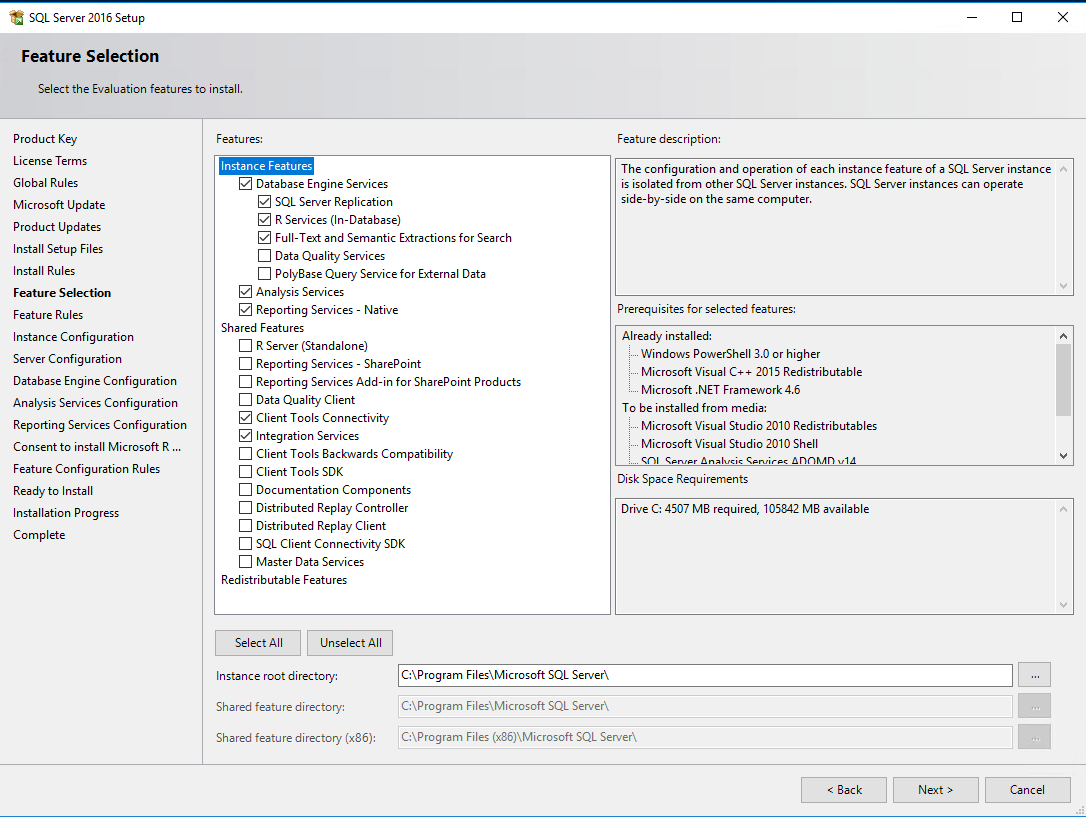Open the Complete step
This screenshot has width=1086, height=817.
39,535
